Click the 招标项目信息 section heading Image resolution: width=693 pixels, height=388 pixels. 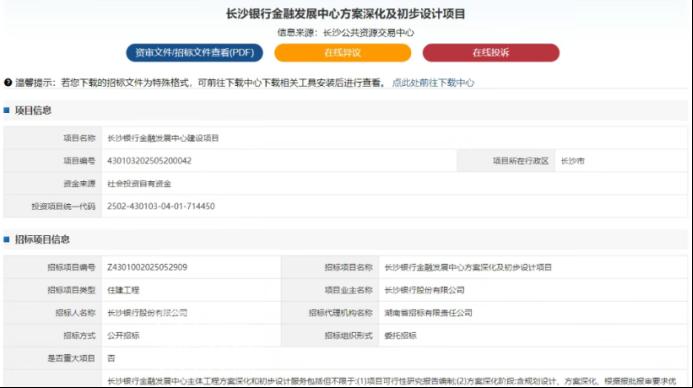(x=42, y=239)
